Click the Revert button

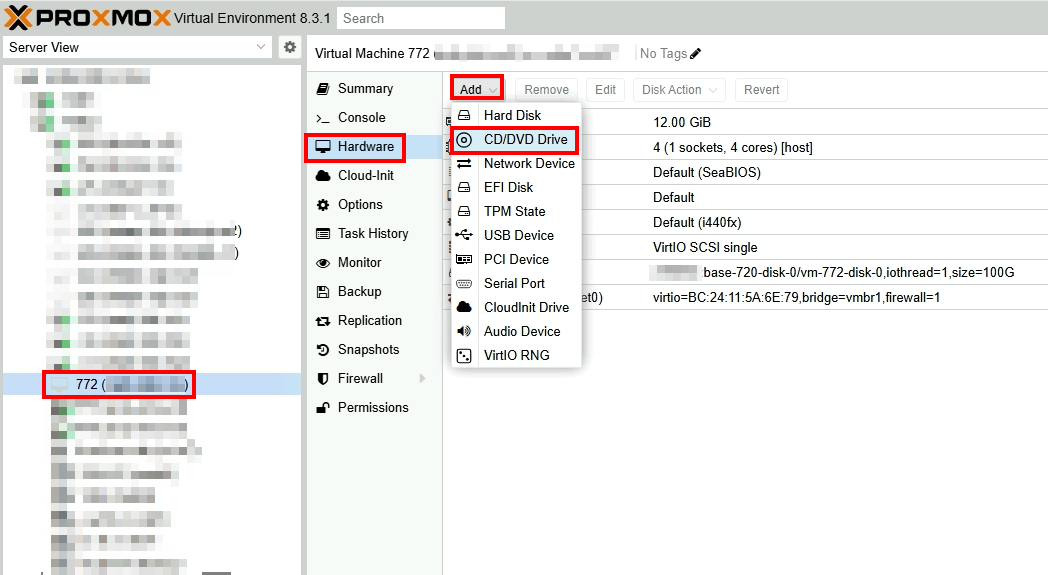click(761, 90)
